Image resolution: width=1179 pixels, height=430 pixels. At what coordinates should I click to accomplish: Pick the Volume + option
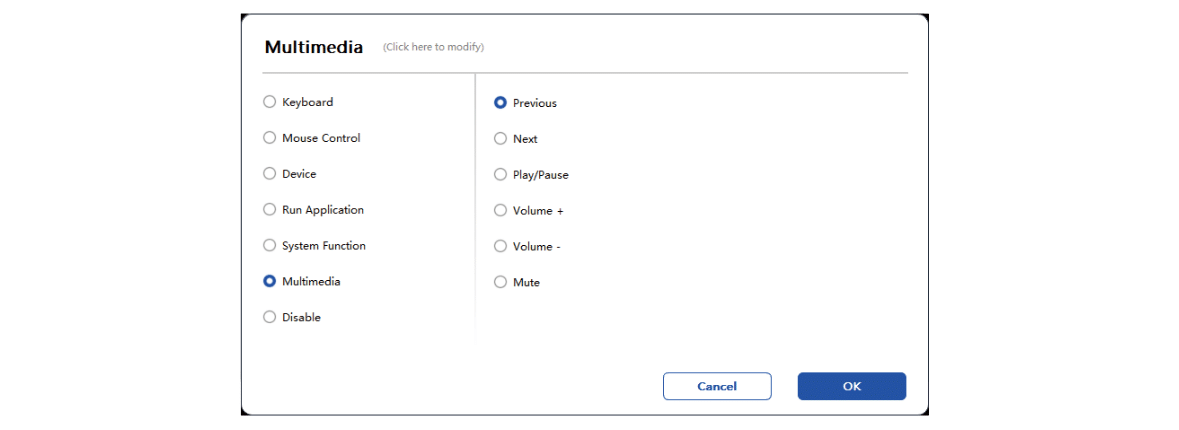(500, 210)
